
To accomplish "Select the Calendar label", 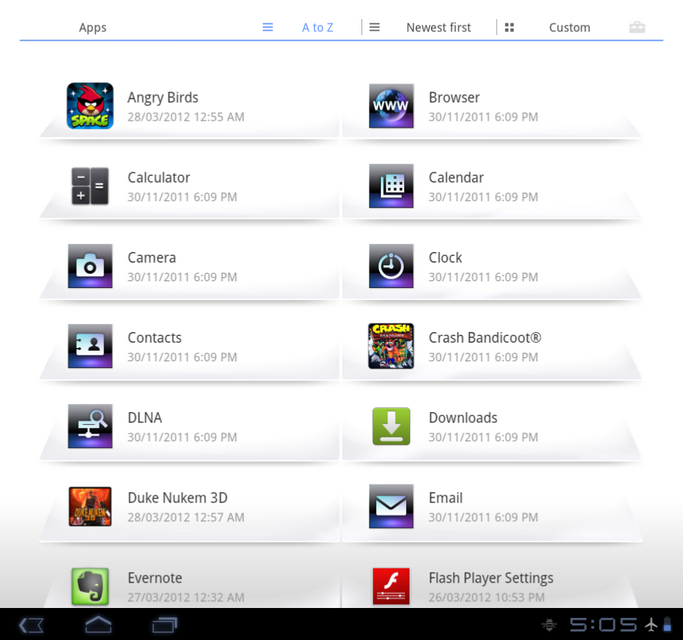I will pos(456,178).
